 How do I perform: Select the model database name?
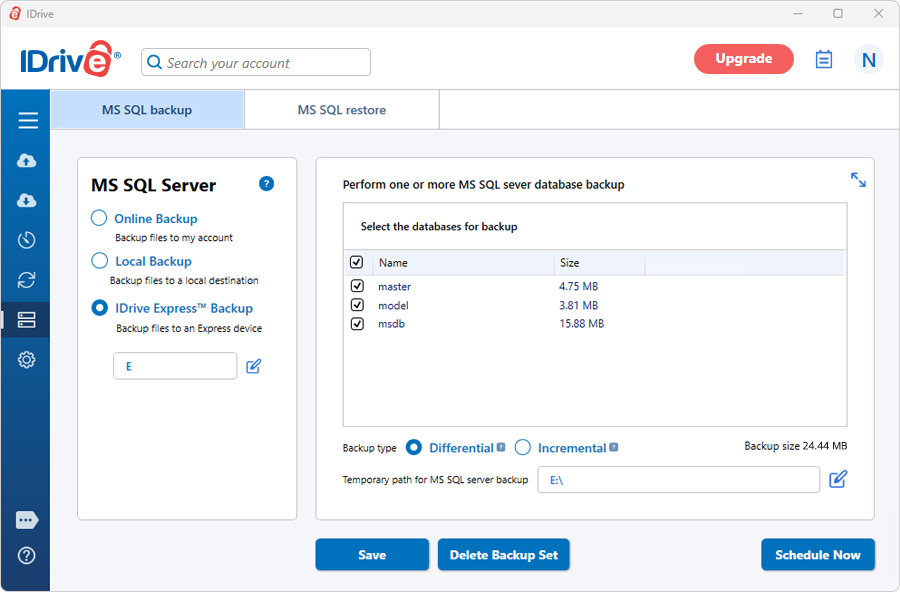tap(393, 305)
